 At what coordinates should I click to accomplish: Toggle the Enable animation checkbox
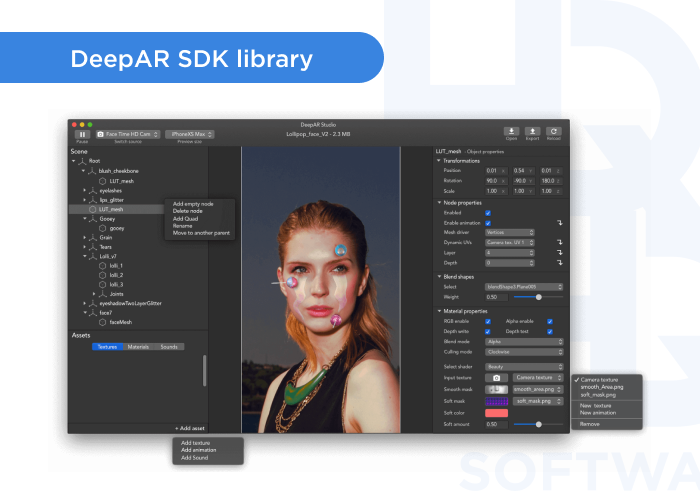tap(488, 223)
